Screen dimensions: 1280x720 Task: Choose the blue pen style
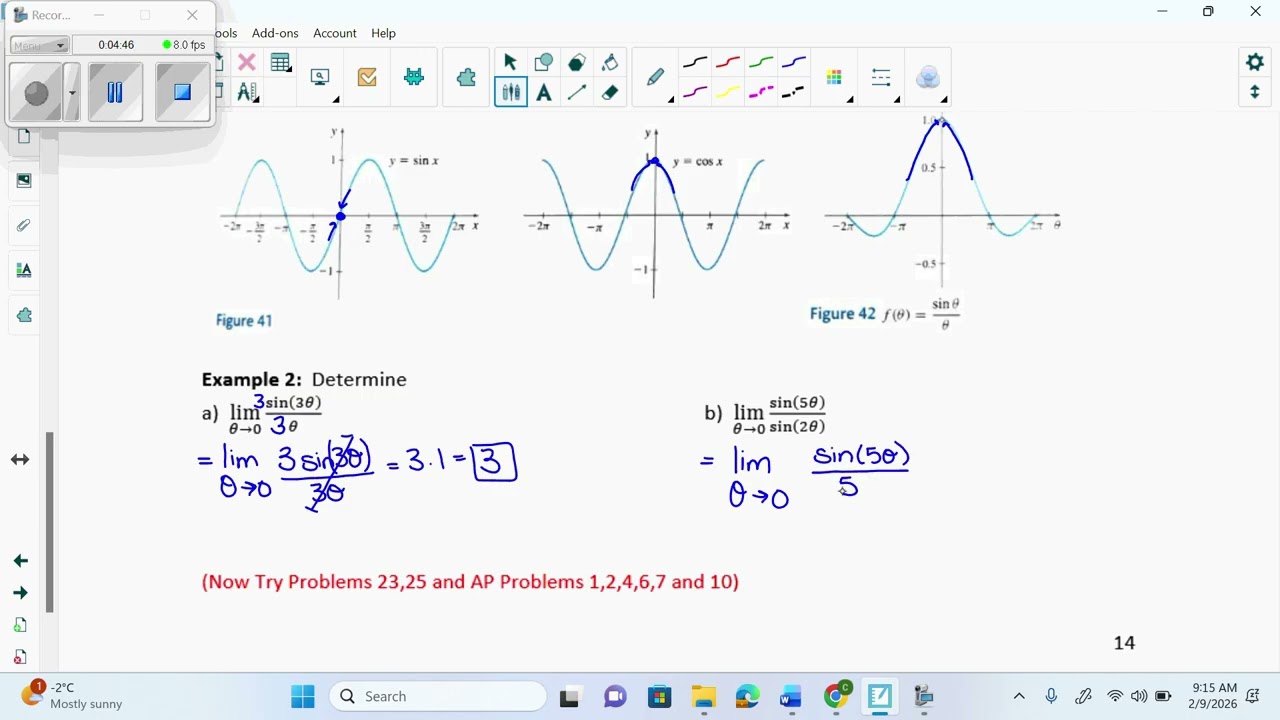point(794,63)
